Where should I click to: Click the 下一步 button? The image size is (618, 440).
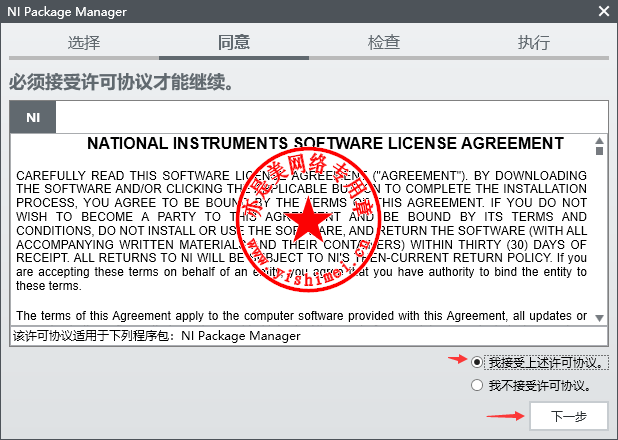(x=569, y=416)
